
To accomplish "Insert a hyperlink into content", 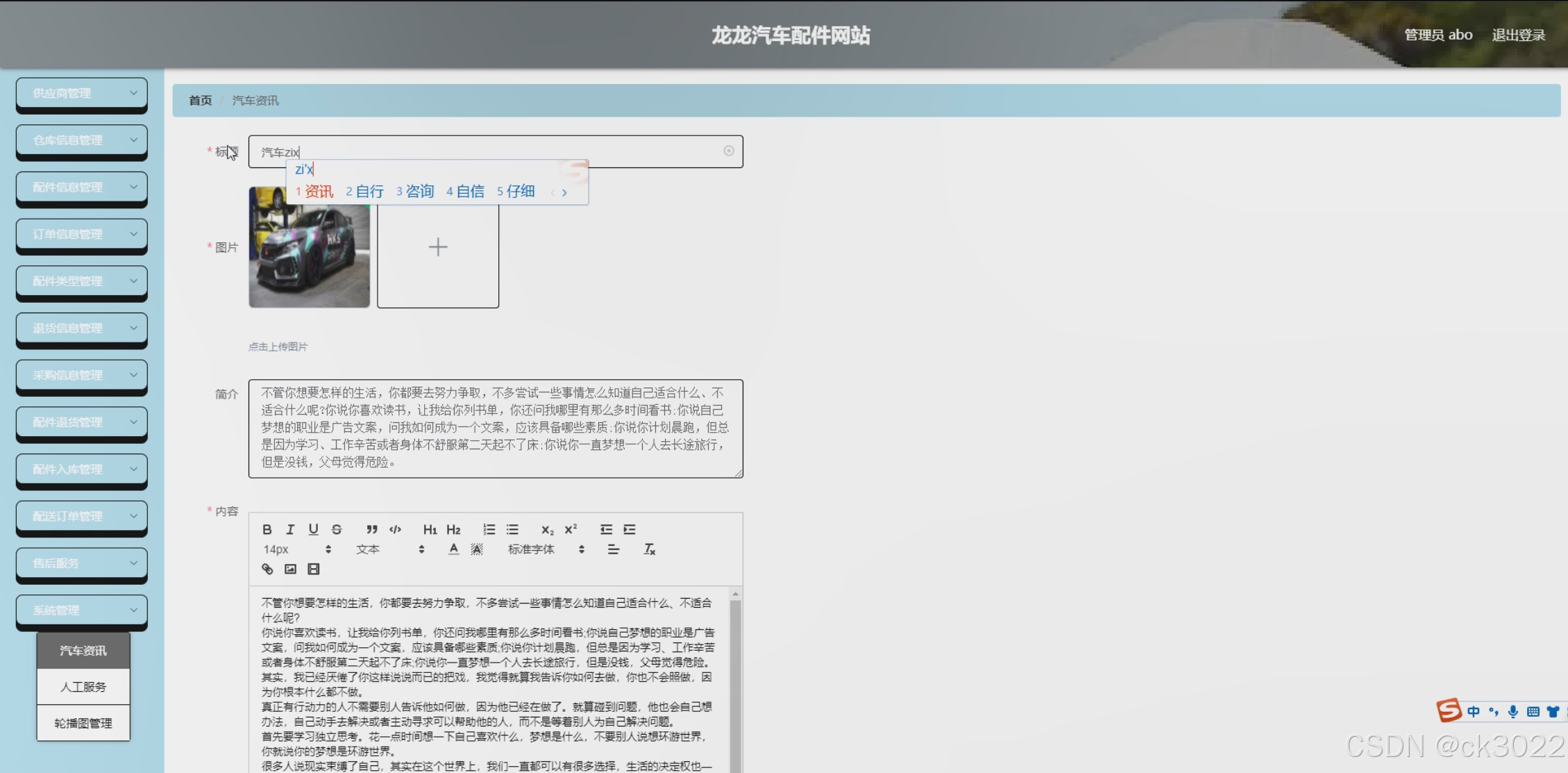I will [267, 569].
